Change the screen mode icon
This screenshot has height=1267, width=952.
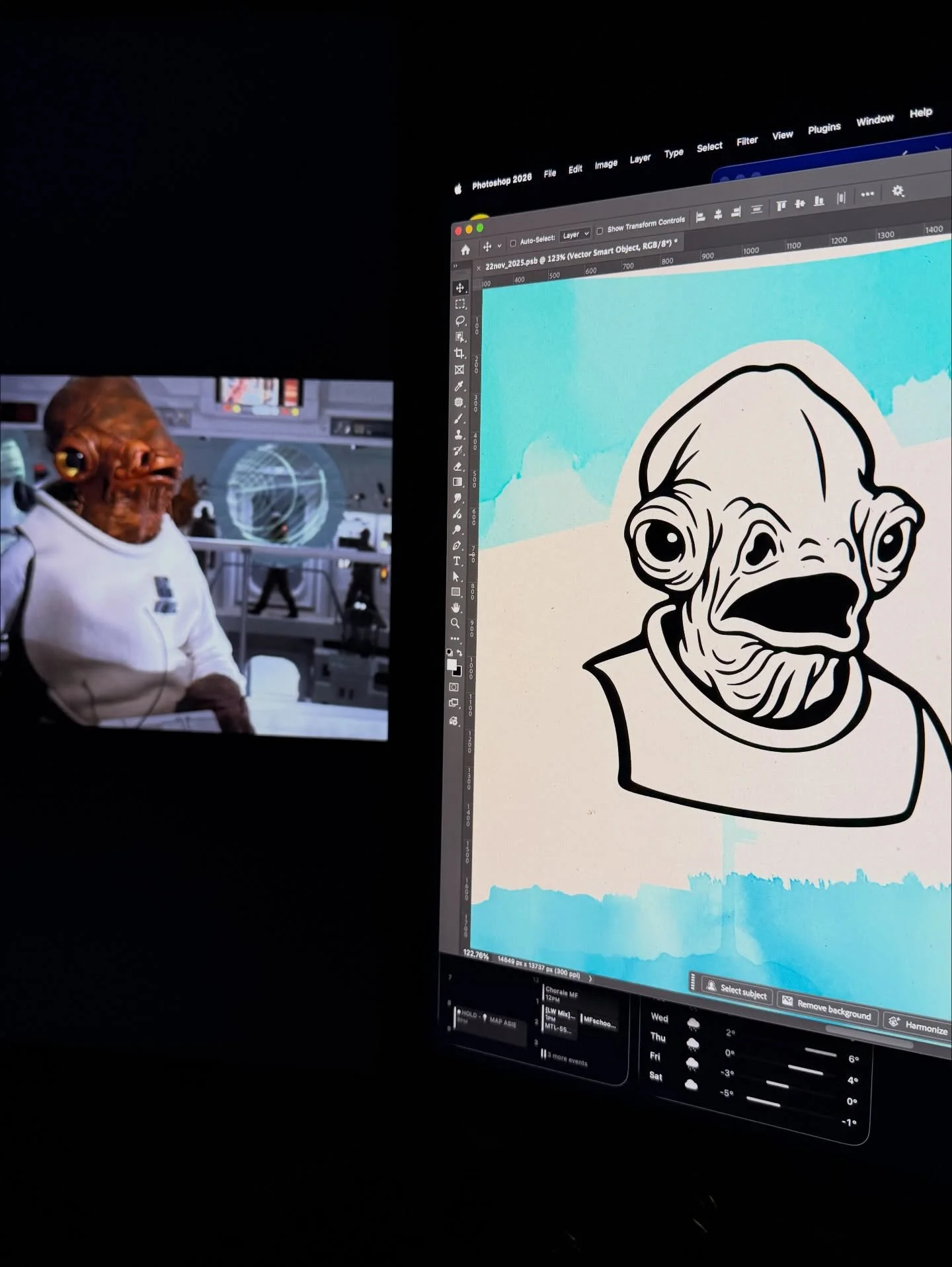tap(454, 704)
